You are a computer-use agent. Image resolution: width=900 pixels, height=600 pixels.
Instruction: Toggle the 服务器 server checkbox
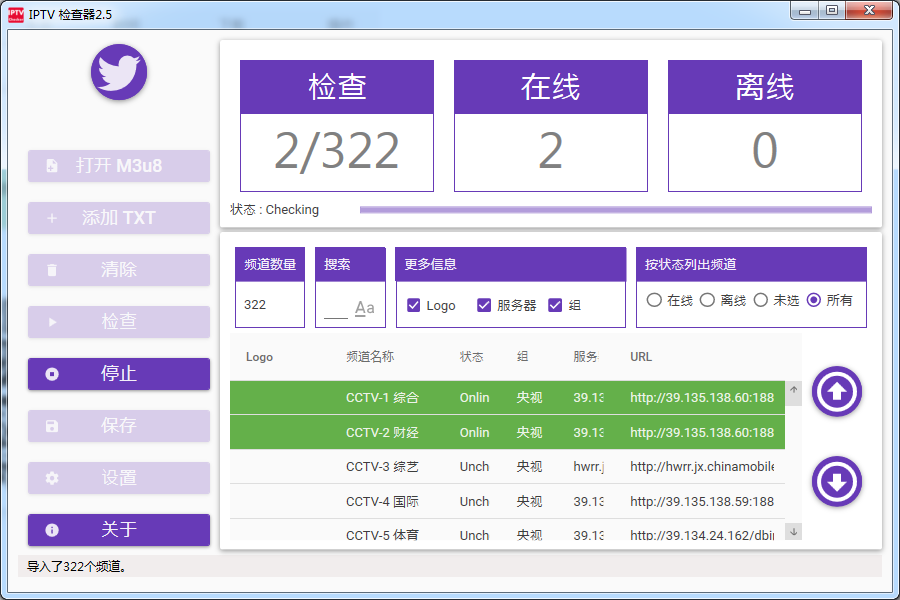click(484, 305)
